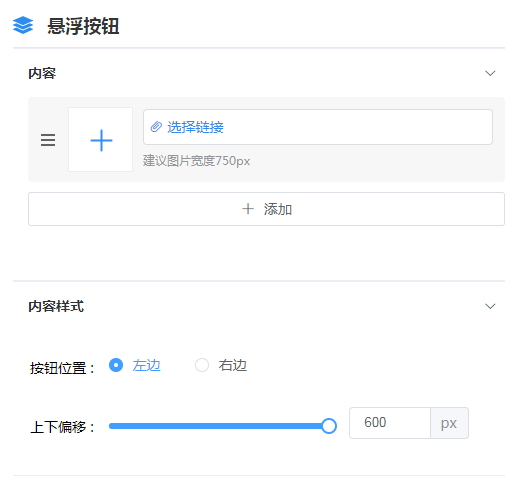Click the 上下偏移 slider handle
Screen dimensions: 524x494
coord(329,426)
